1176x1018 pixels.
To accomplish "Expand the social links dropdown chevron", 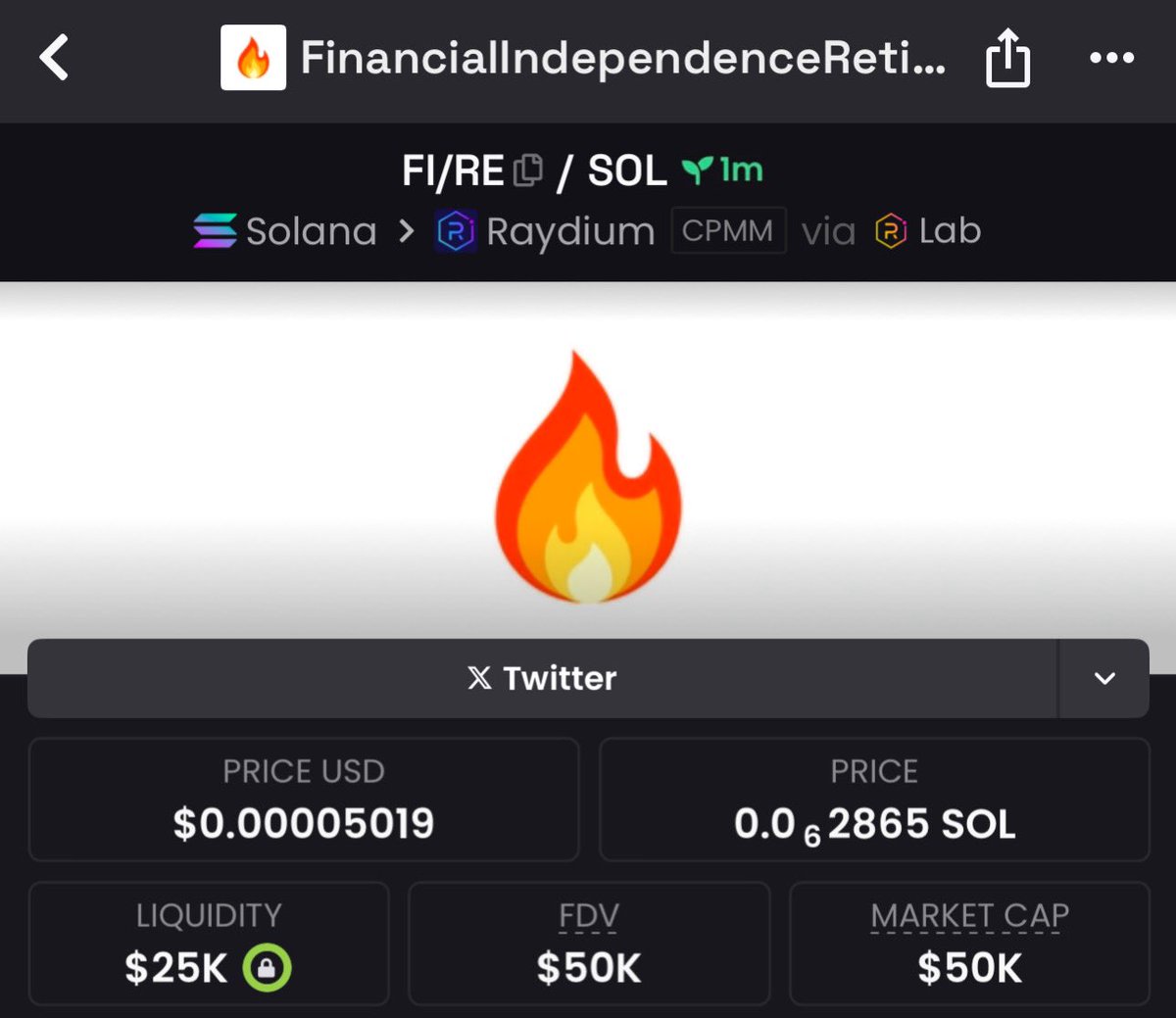I will click(x=1104, y=678).
